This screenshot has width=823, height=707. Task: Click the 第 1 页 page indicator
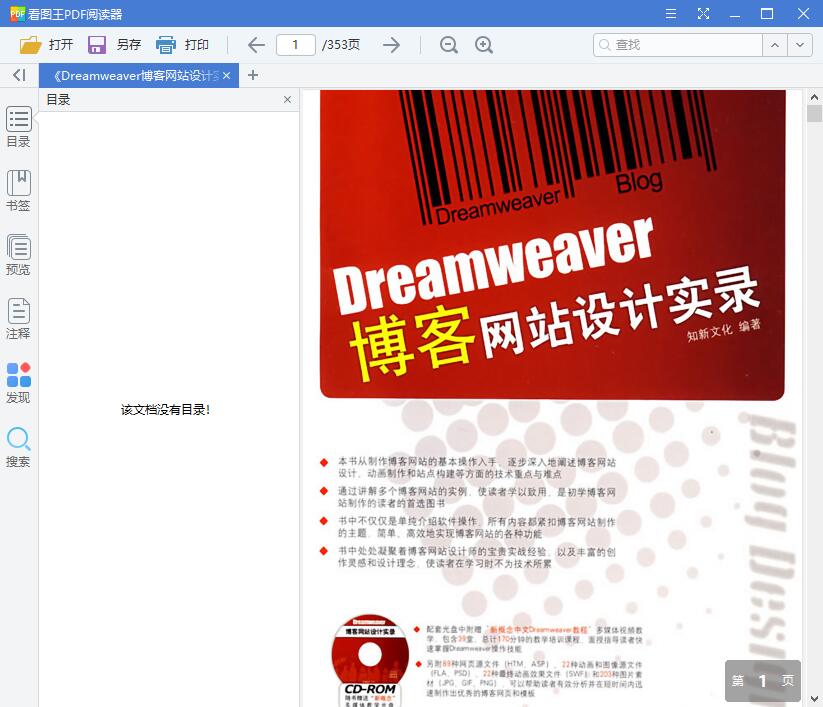pos(763,681)
